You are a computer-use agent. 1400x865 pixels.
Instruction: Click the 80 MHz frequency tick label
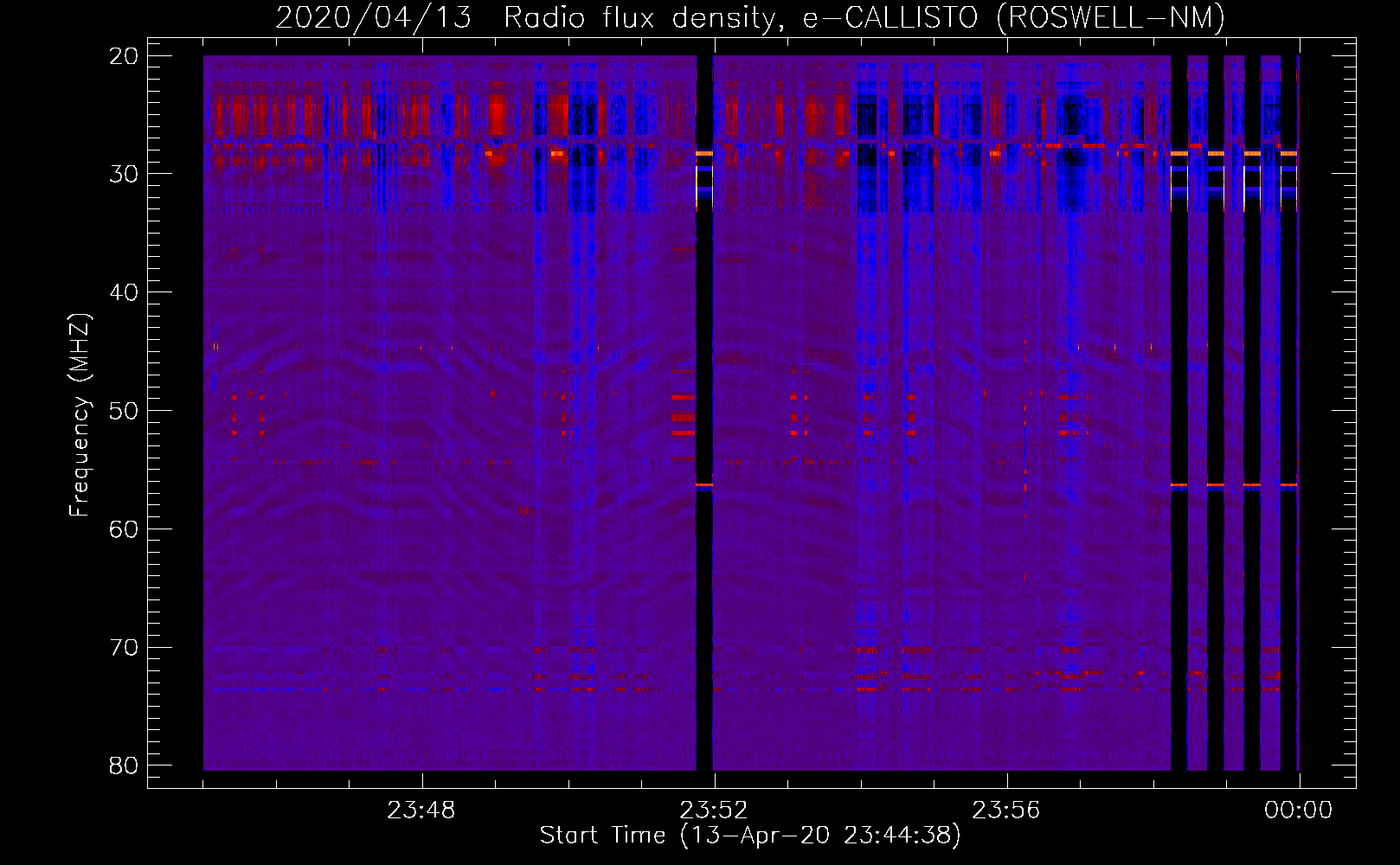tap(125, 766)
